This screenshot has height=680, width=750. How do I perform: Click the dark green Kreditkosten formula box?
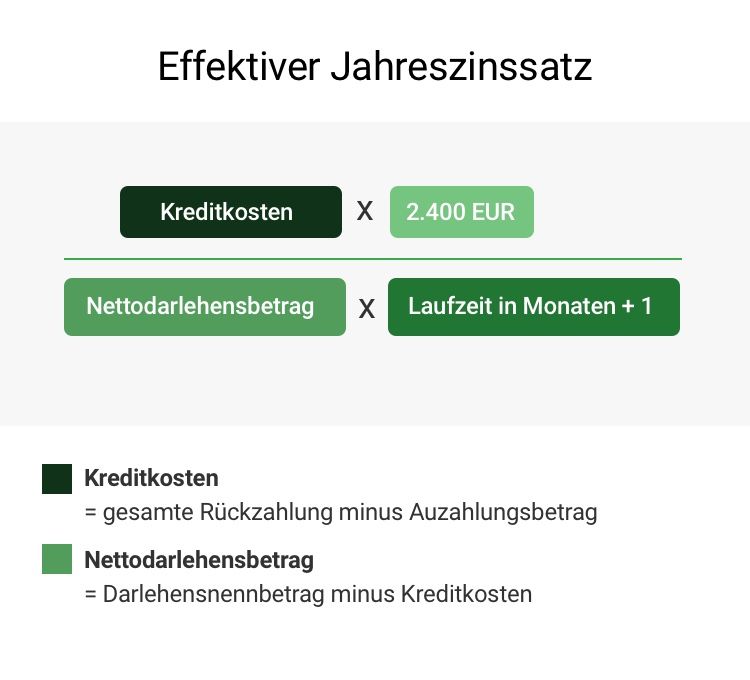(x=231, y=212)
